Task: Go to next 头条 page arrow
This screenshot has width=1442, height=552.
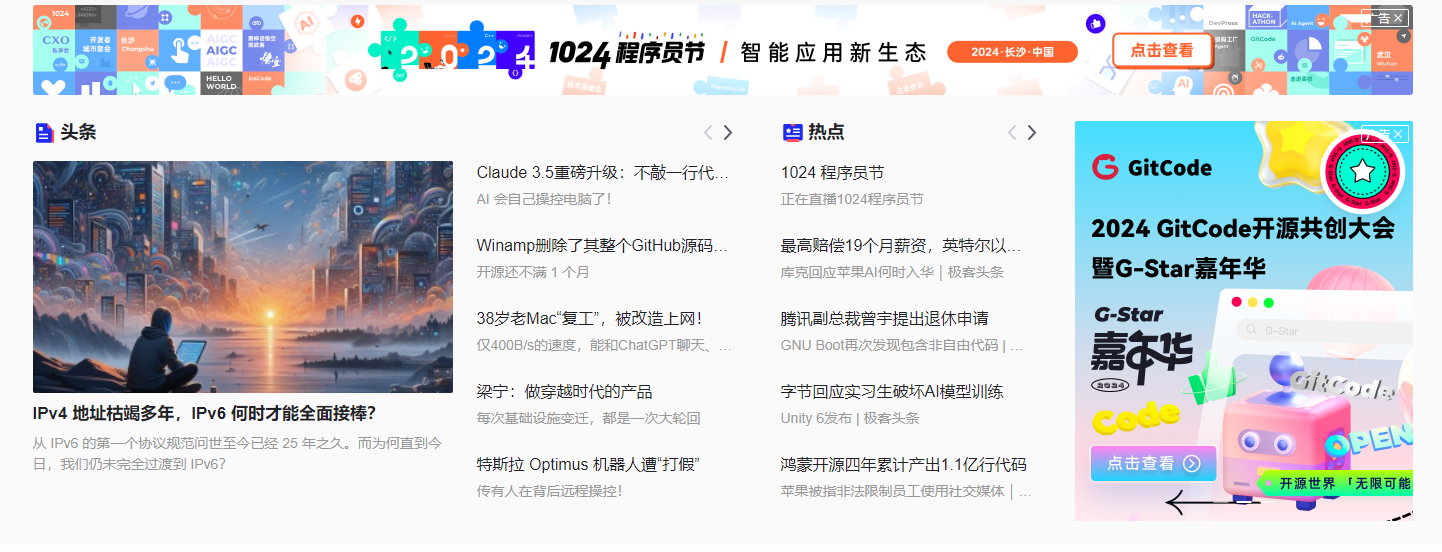Action: coord(728,132)
